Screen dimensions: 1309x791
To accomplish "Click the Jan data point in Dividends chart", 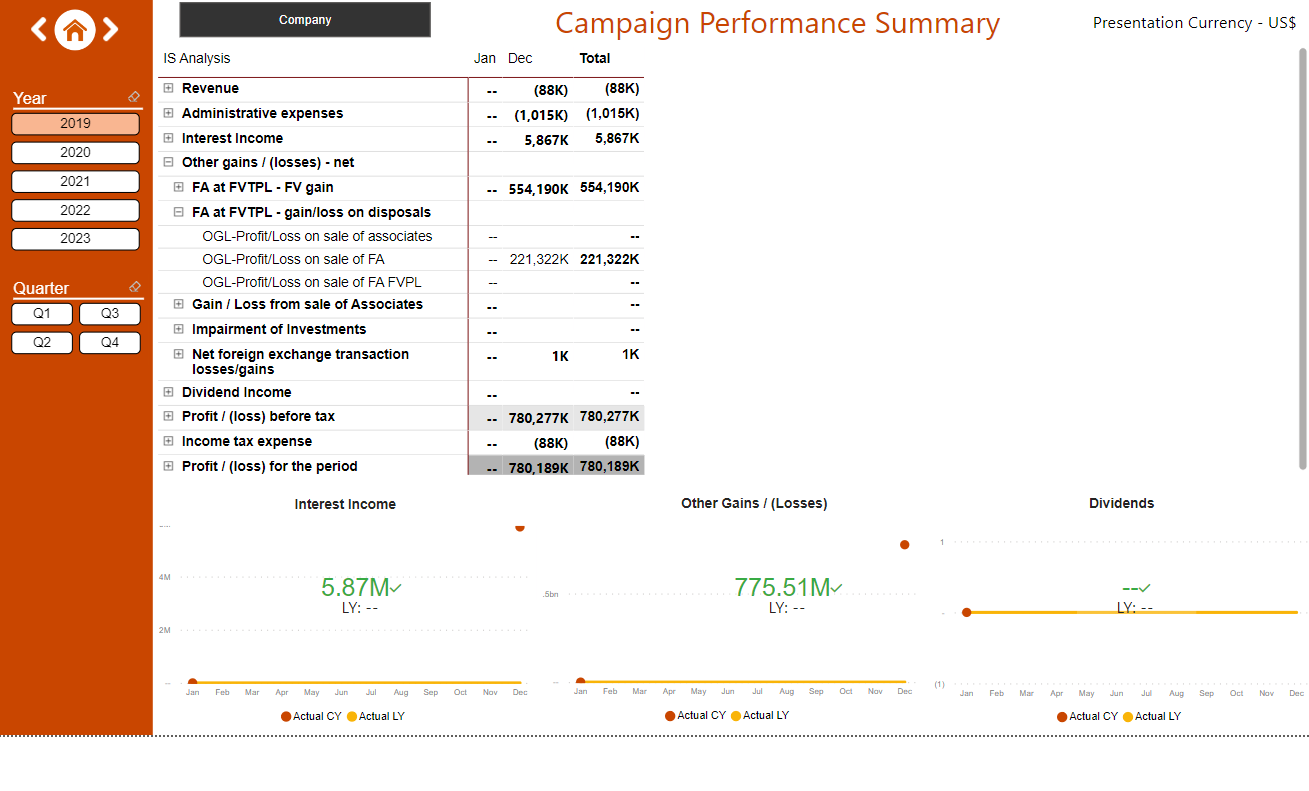I will (x=966, y=612).
